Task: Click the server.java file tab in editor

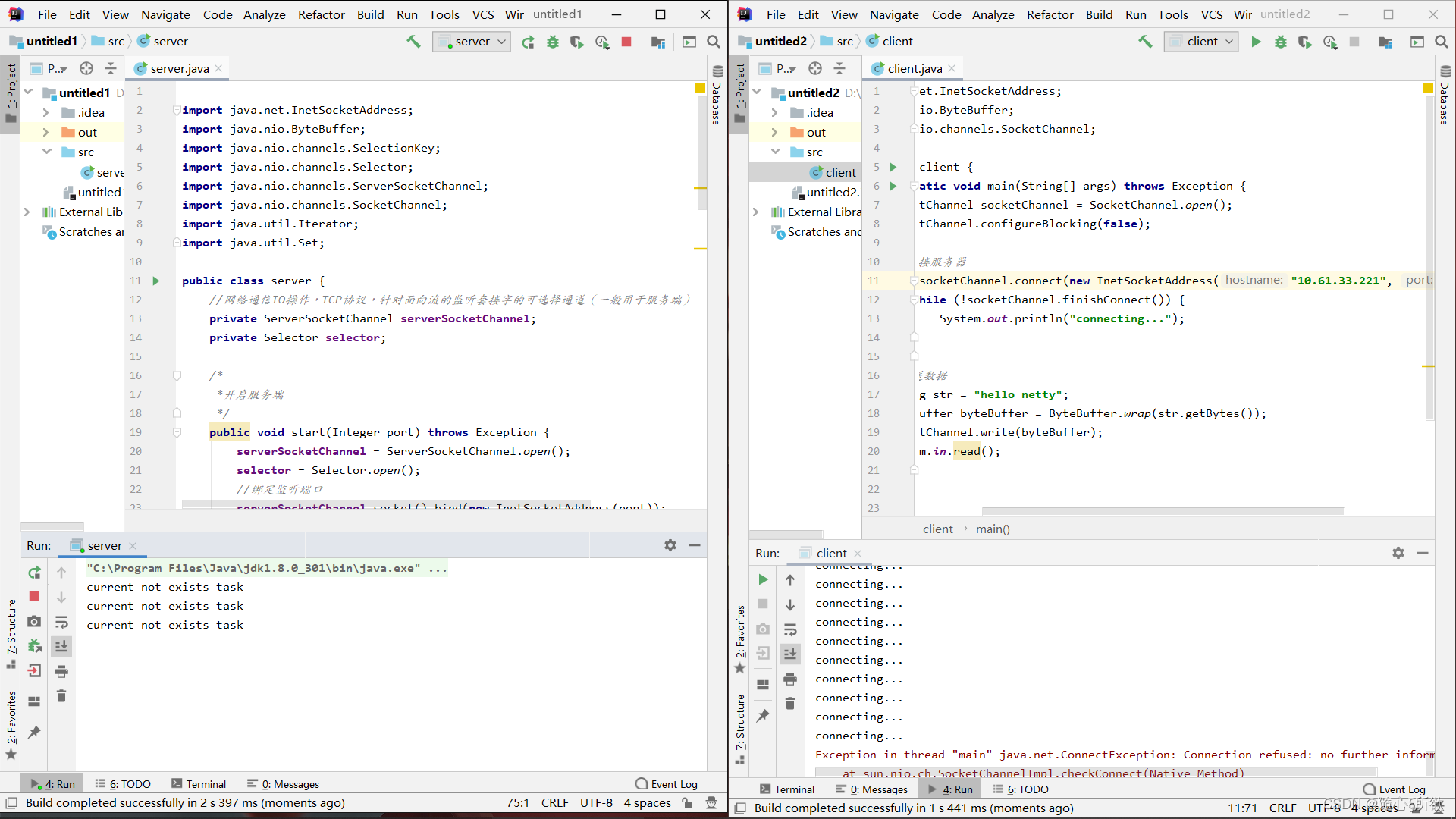Action: click(x=178, y=68)
